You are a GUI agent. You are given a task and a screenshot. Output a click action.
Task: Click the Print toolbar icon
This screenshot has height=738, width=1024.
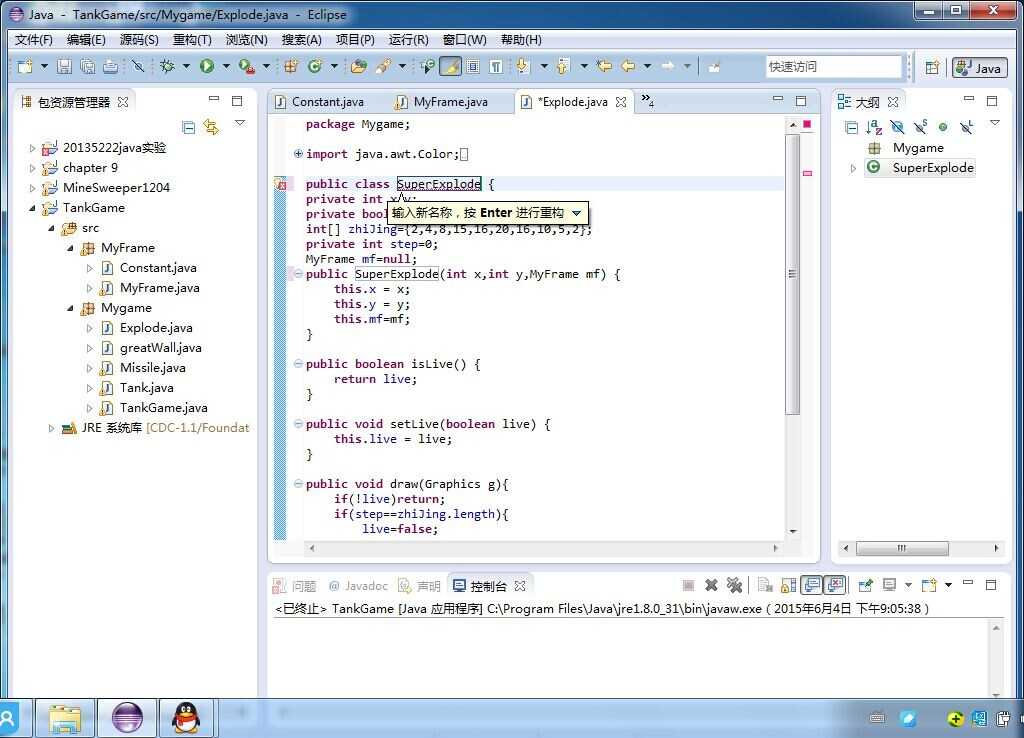coord(111,66)
